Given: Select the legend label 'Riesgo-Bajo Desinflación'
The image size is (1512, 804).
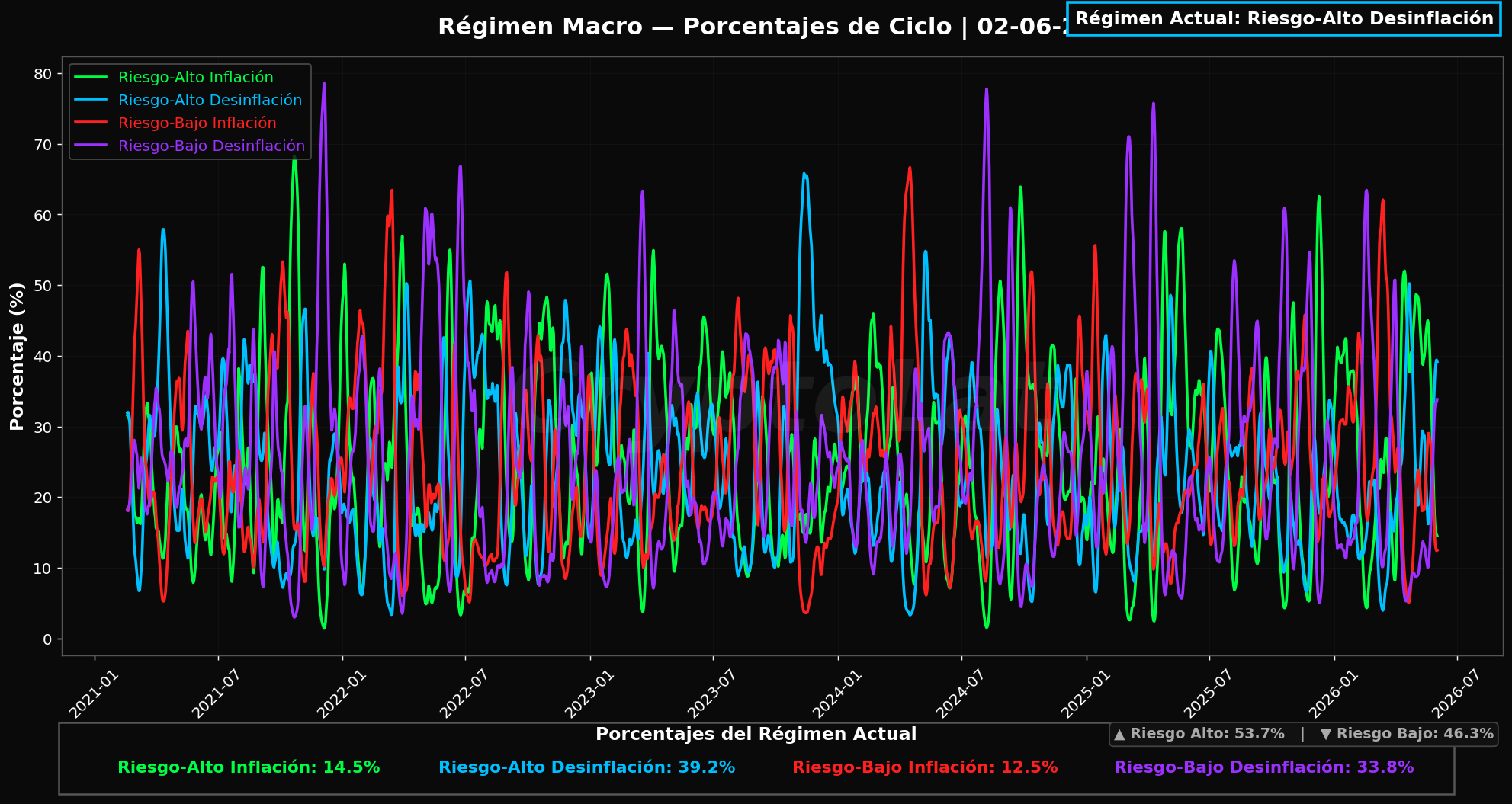Looking at the screenshot, I should pyautogui.click(x=212, y=146).
